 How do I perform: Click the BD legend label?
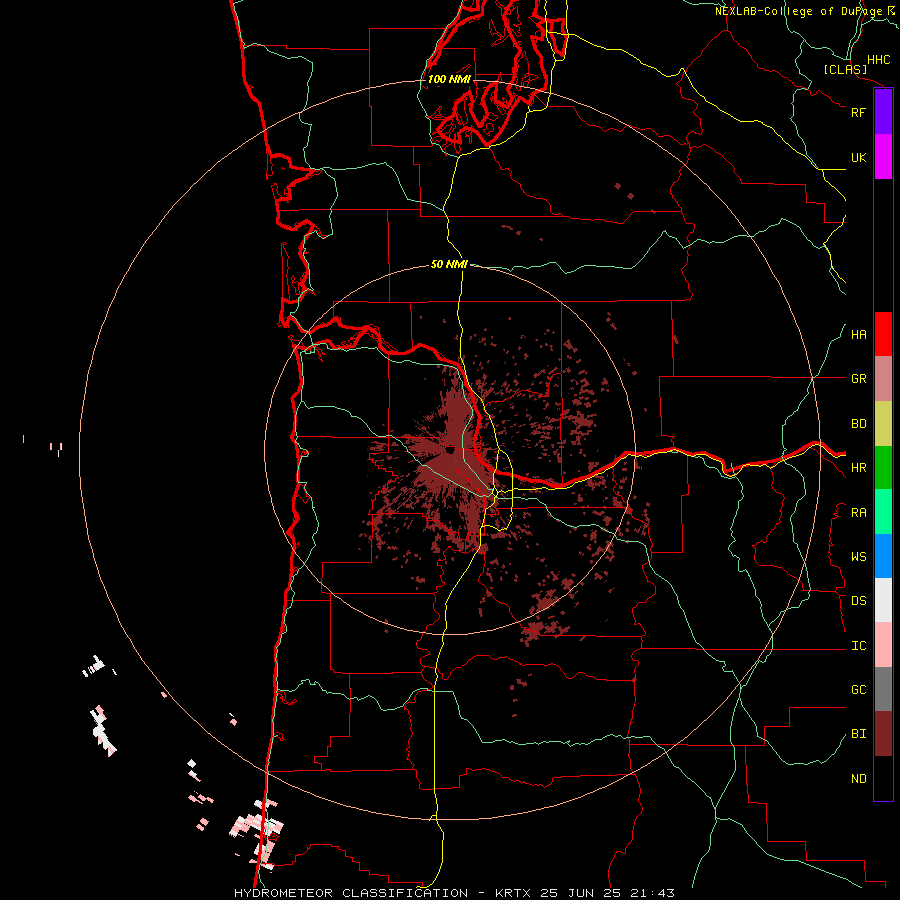858,424
